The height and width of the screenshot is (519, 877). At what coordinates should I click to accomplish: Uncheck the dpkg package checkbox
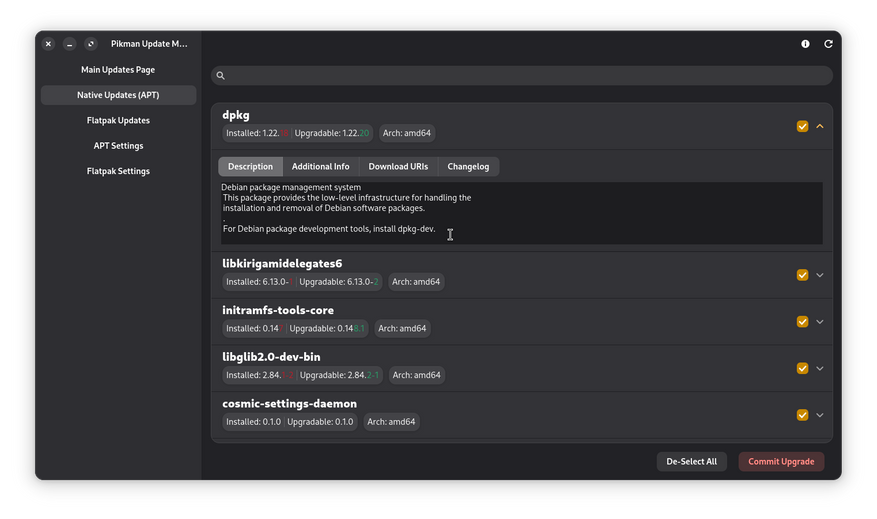coord(802,126)
